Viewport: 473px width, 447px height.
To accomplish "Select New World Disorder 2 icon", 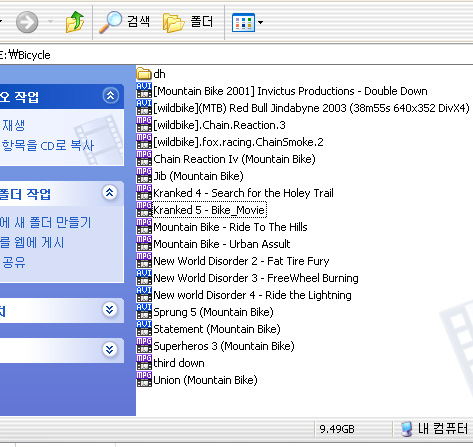I will click(144, 261).
